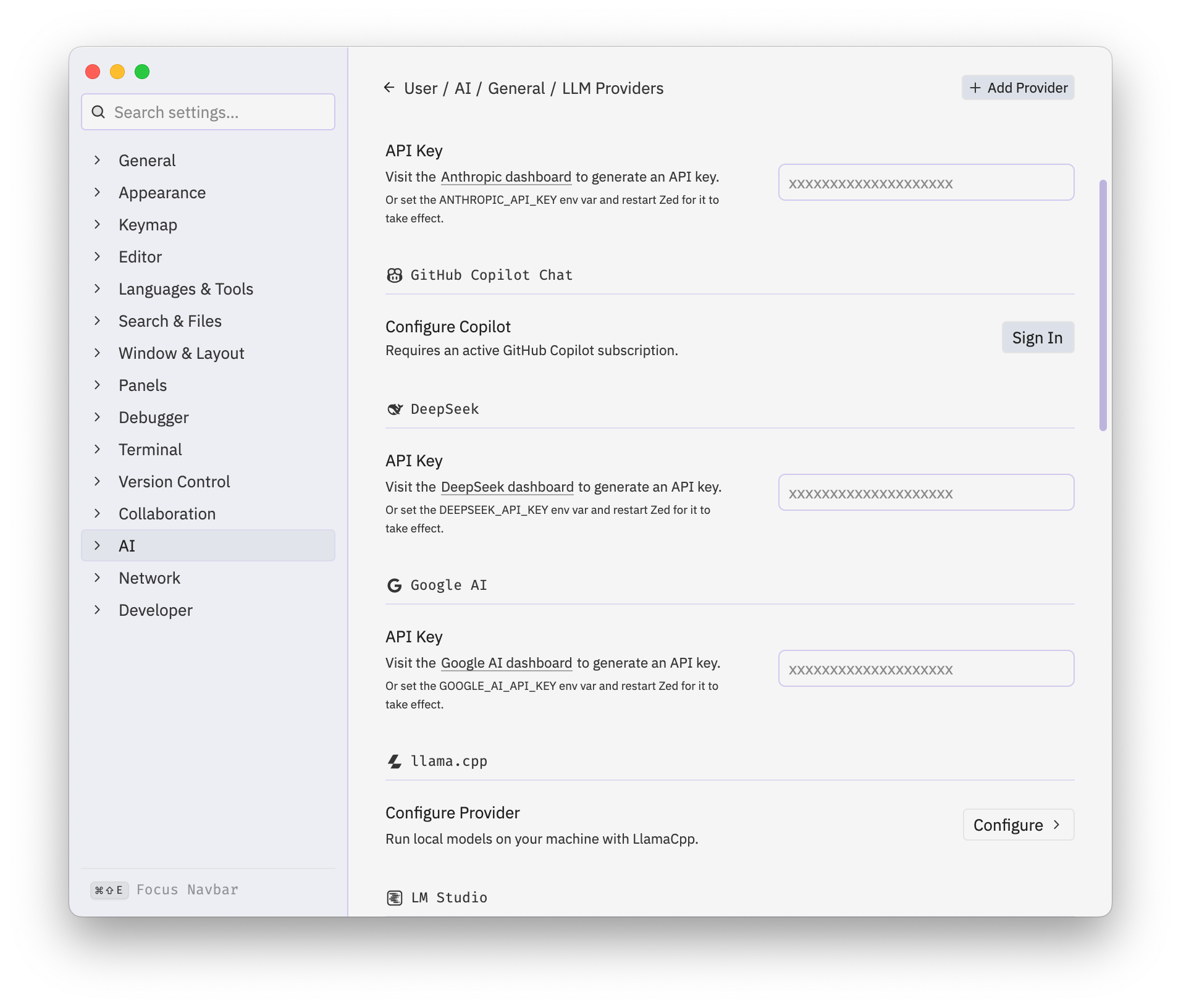The image size is (1181, 1008).
Task: Minimize the window using the yellow button
Action: tap(117, 72)
